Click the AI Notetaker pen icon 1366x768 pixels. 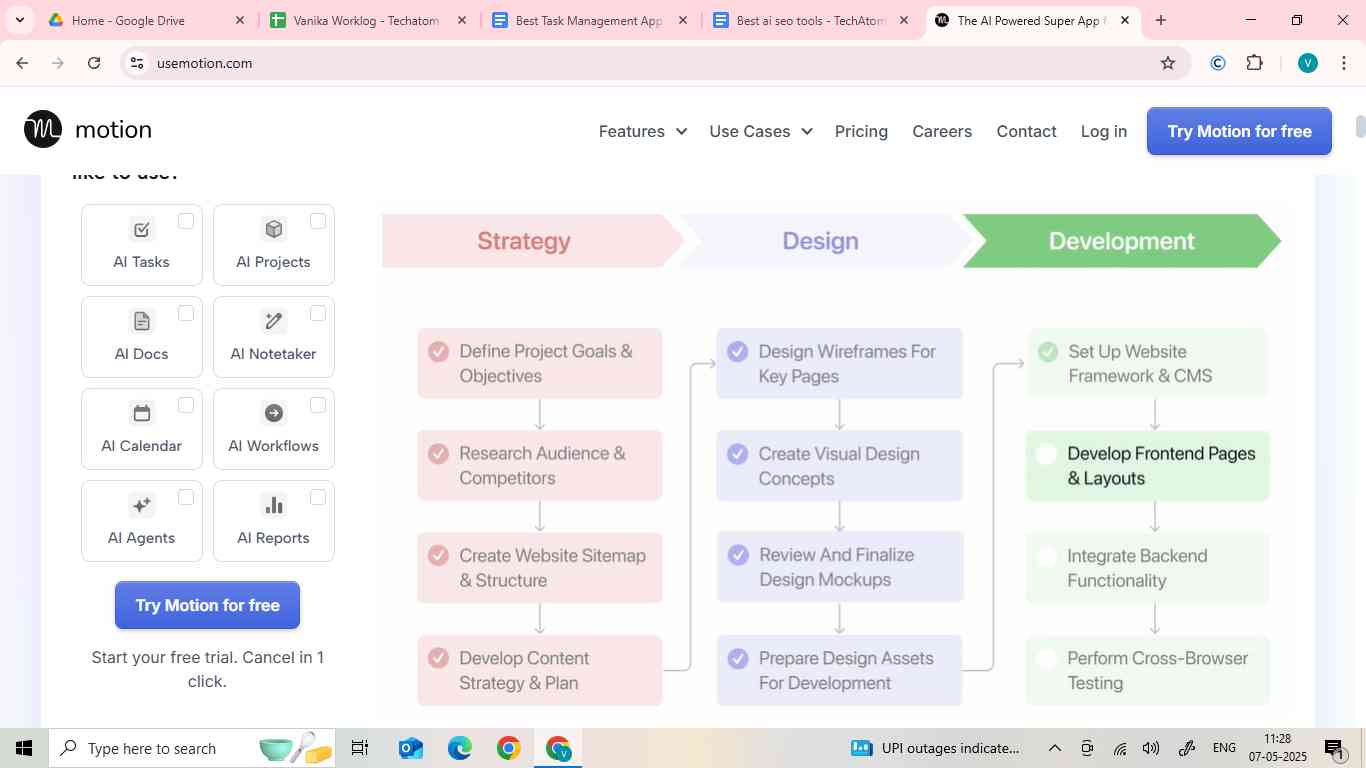273,321
